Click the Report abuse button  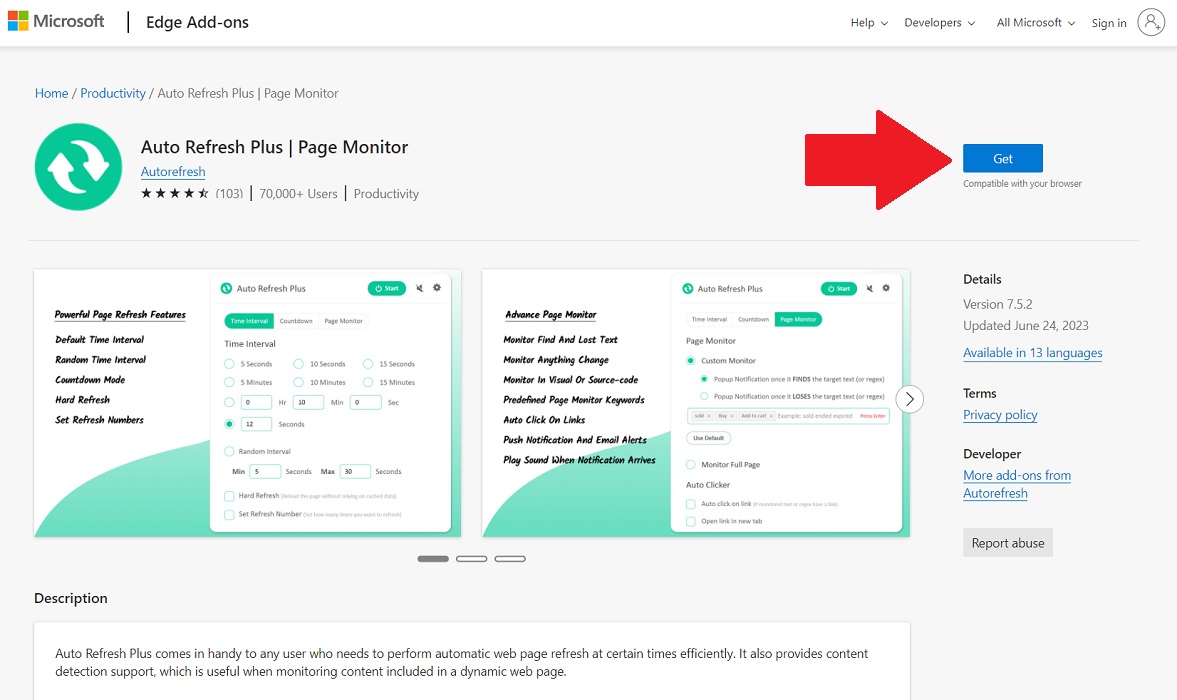1007,542
